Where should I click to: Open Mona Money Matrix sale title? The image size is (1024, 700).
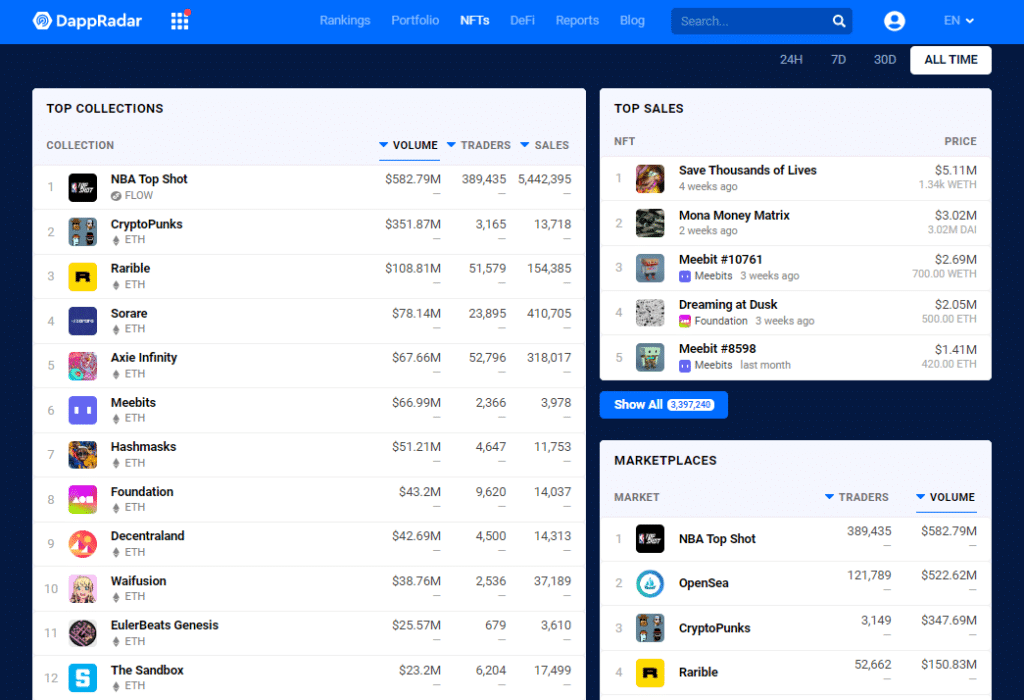pyautogui.click(x=734, y=215)
